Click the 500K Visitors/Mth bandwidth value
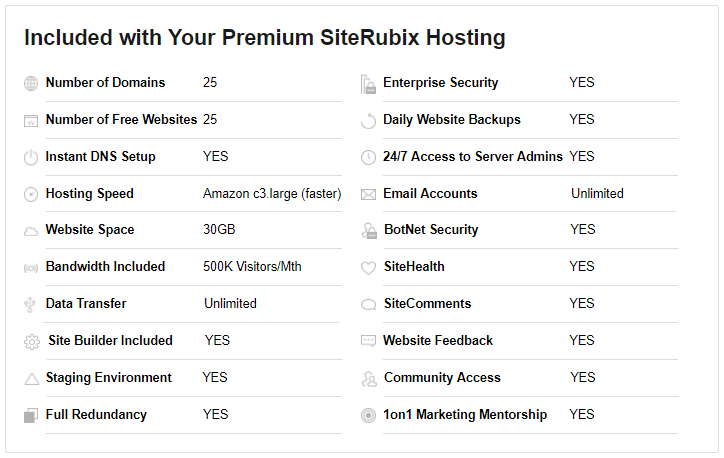The width and height of the screenshot is (724, 458). 252,266
